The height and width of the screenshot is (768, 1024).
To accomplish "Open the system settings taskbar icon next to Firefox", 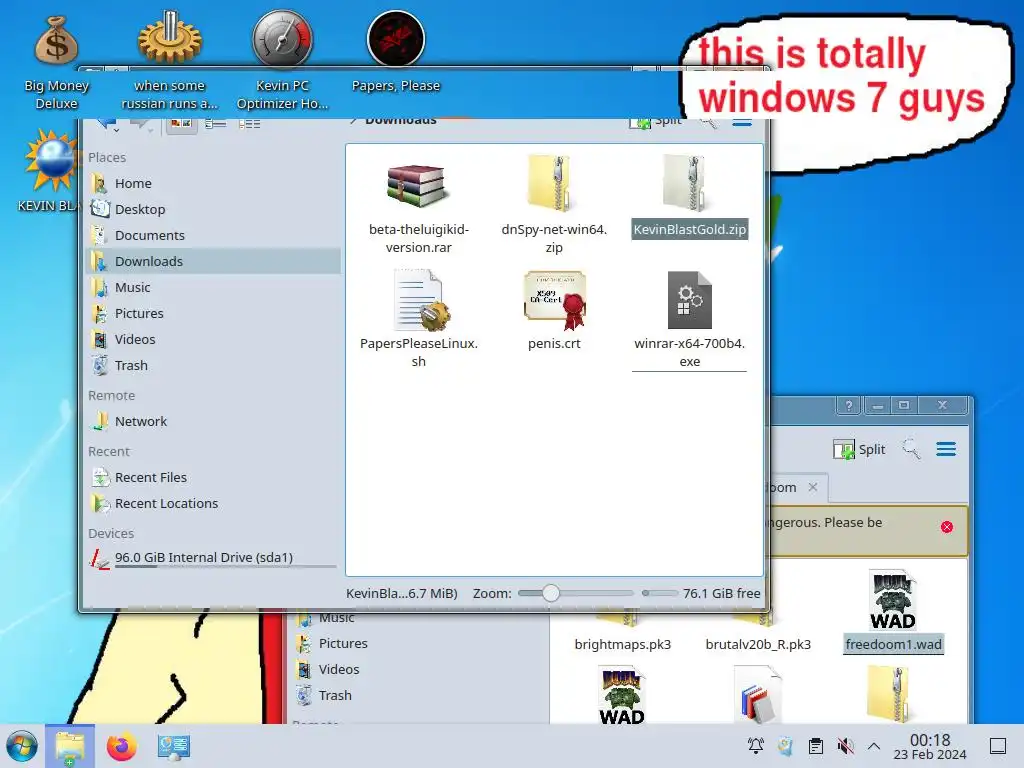I will click(173, 746).
